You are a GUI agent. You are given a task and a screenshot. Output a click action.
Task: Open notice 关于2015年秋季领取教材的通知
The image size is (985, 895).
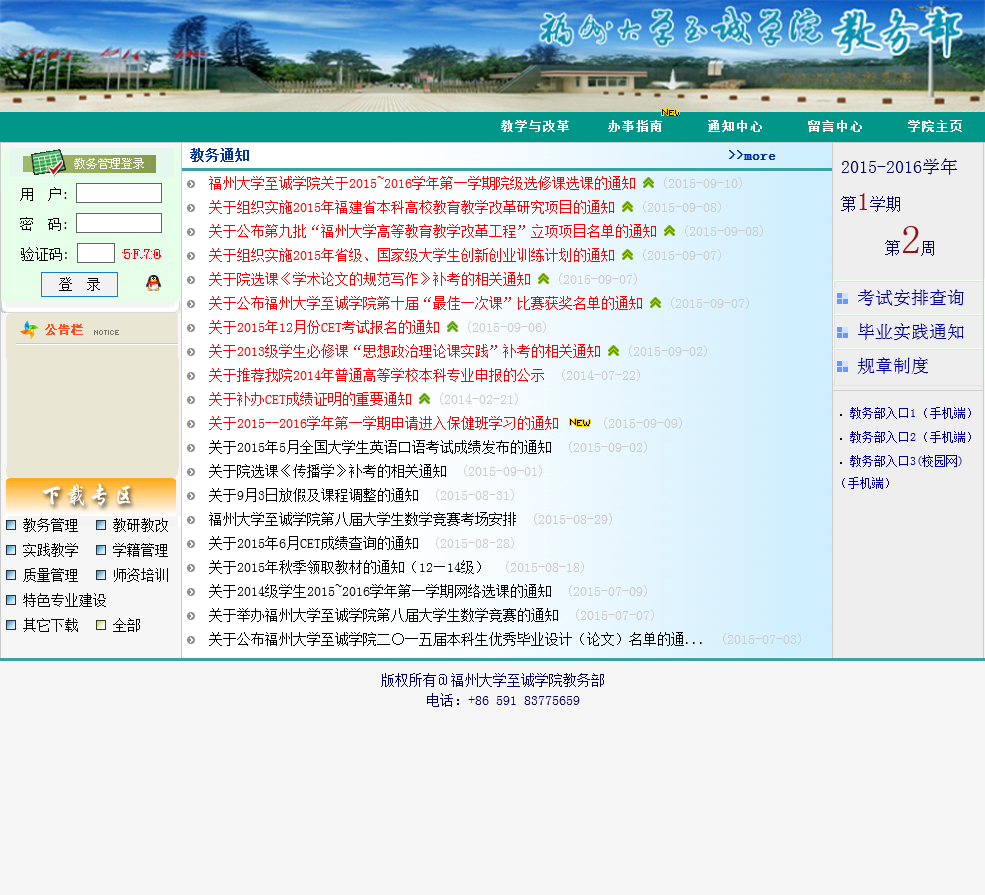pyautogui.click(x=346, y=567)
